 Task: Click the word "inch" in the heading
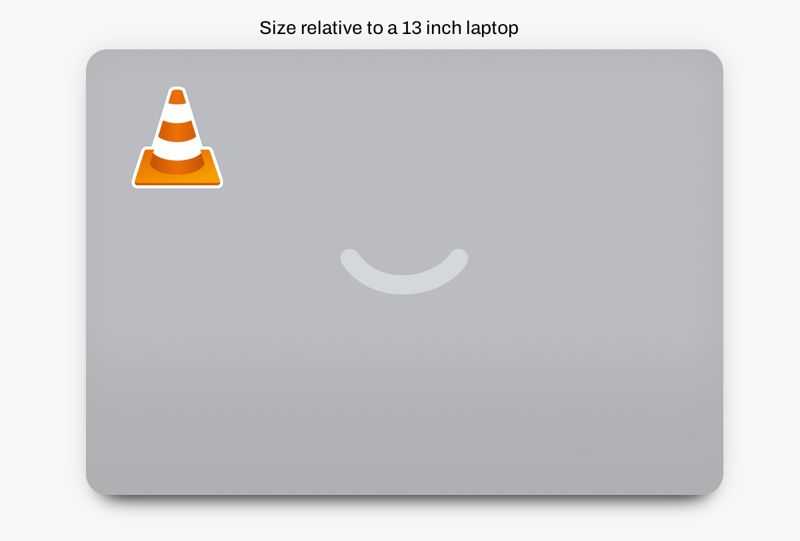pyautogui.click(x=443, y=28)
